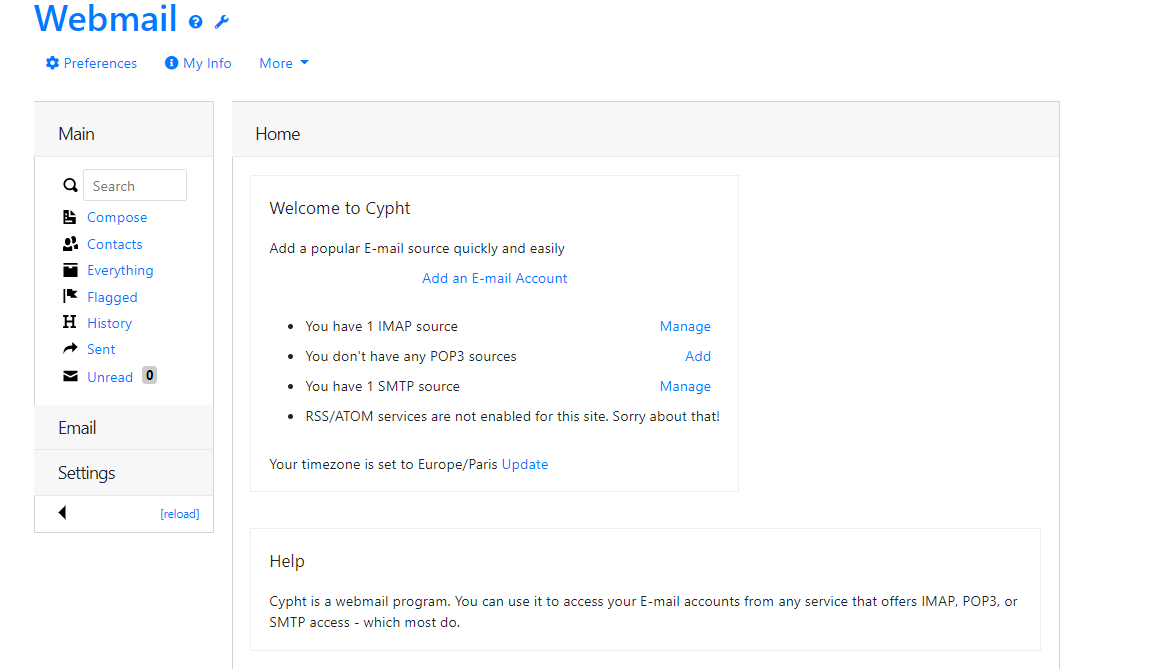
Task: Click the My Info circle icon
Action: click(171, 63)
